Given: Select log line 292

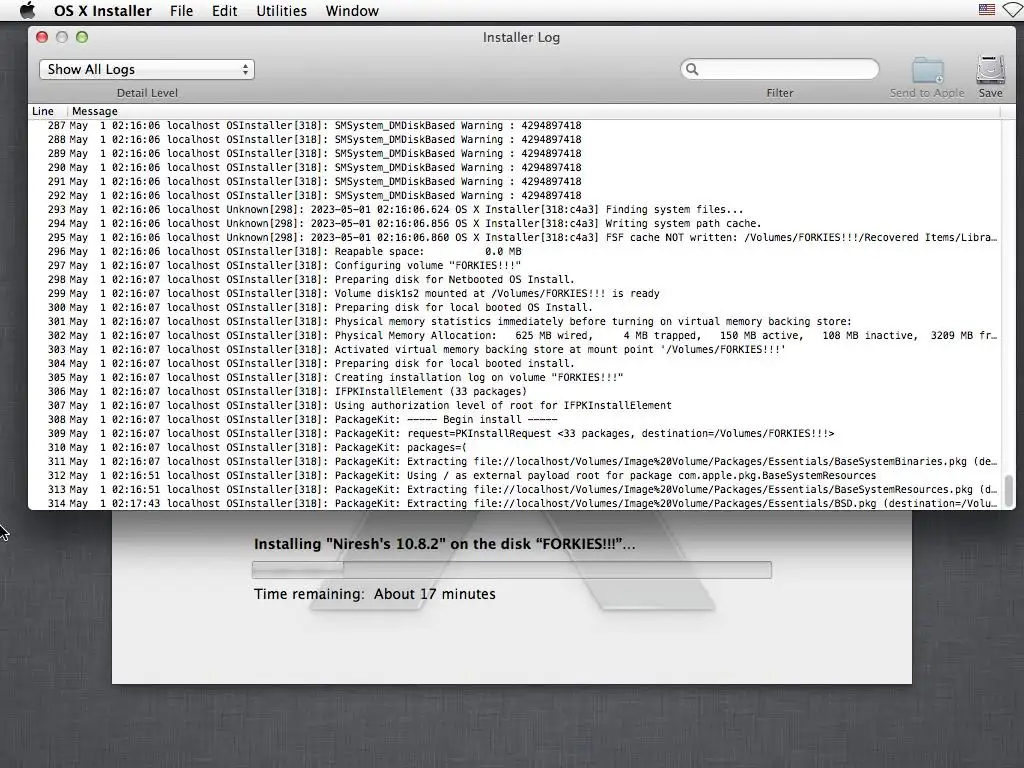Looking at the screenshot, I should [514, 195].
